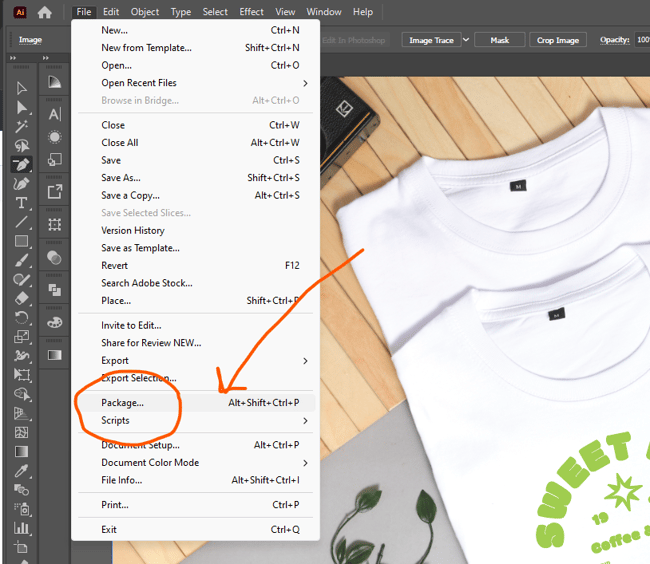Open the Select menu

click(x=215, y=12)
